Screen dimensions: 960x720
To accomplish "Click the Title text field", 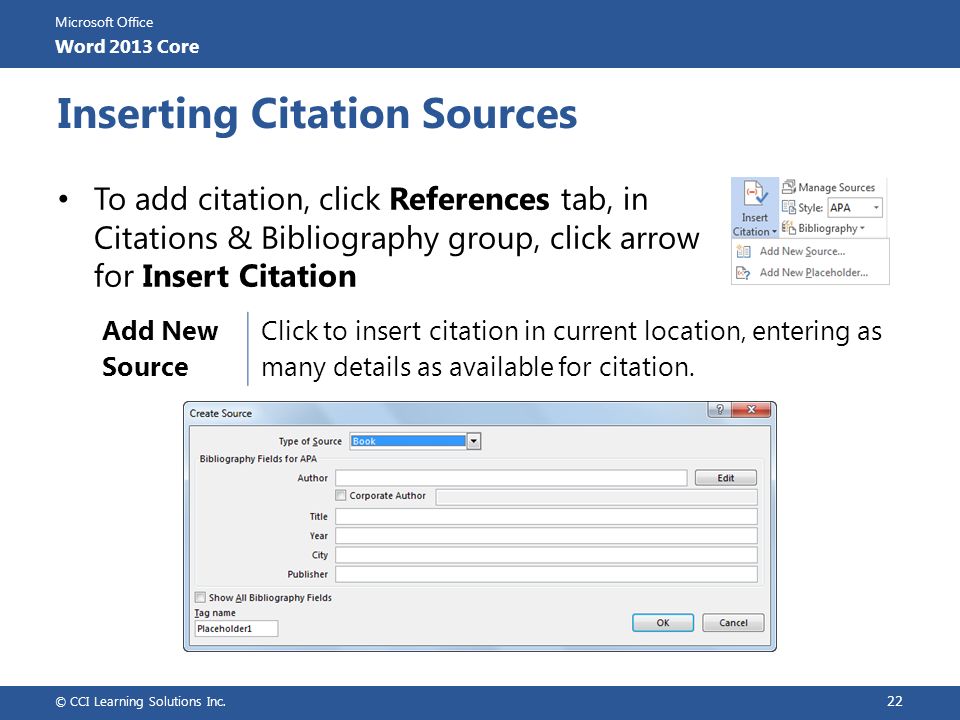I will click(546, 517).
